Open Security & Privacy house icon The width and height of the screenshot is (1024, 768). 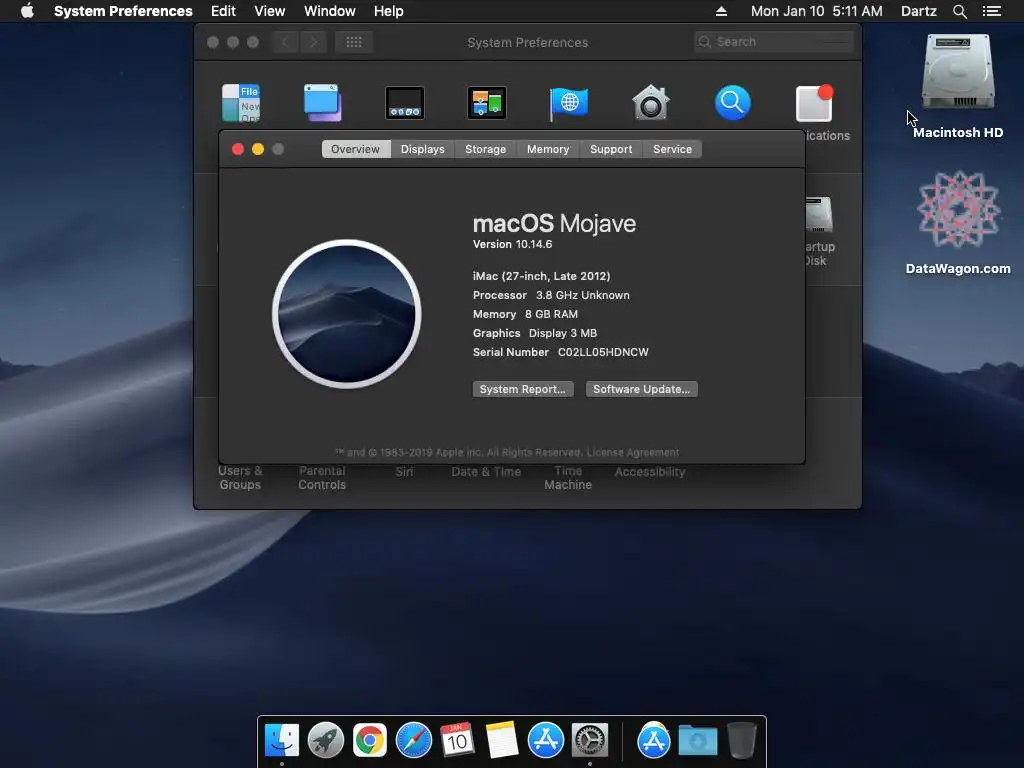pyautogui.click(x=650, y=103)
